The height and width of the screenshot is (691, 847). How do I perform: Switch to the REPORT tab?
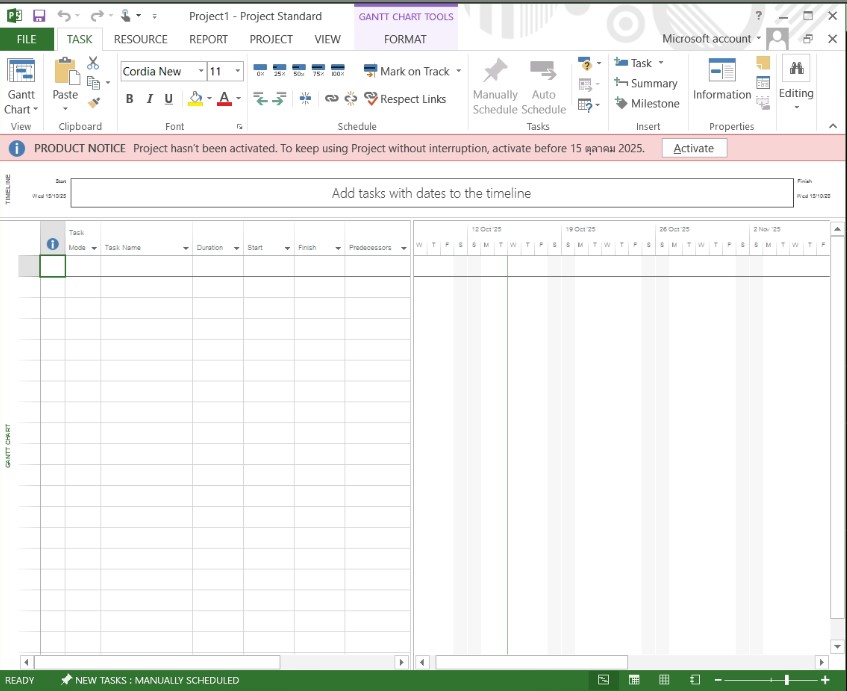209,39
